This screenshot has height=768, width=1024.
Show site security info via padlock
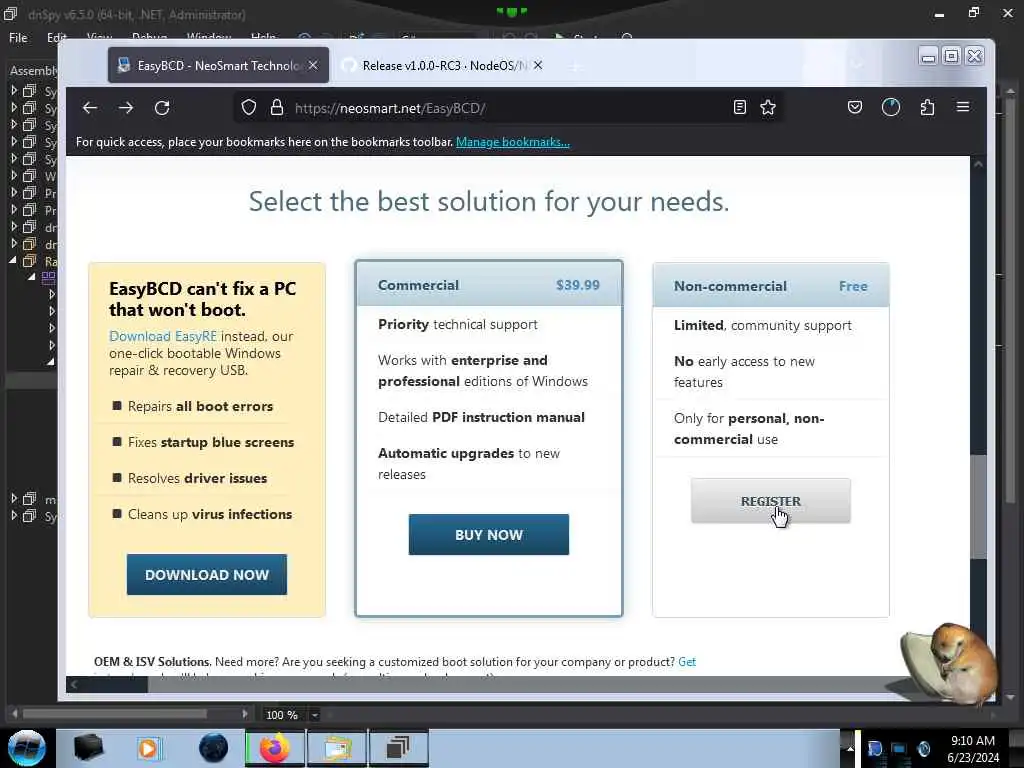277,108
